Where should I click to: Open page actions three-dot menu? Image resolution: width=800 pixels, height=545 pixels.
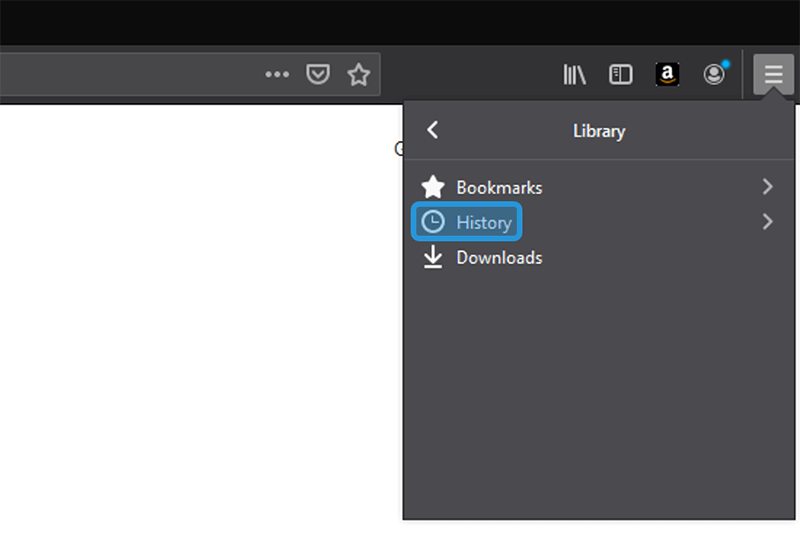click(277, 75)
